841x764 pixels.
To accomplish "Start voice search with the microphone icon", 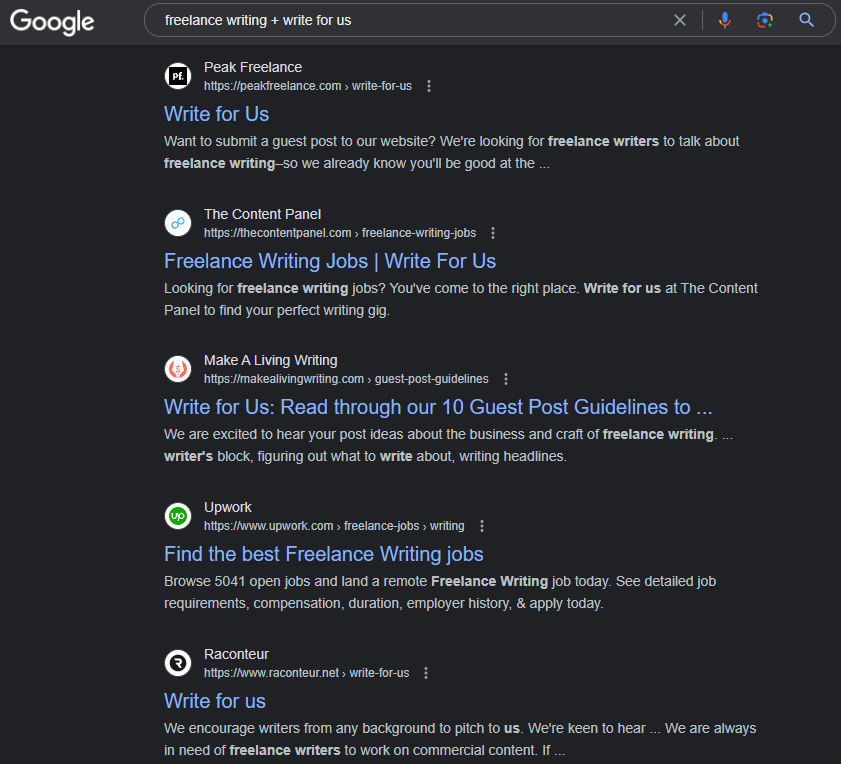I will pos(725,20).
